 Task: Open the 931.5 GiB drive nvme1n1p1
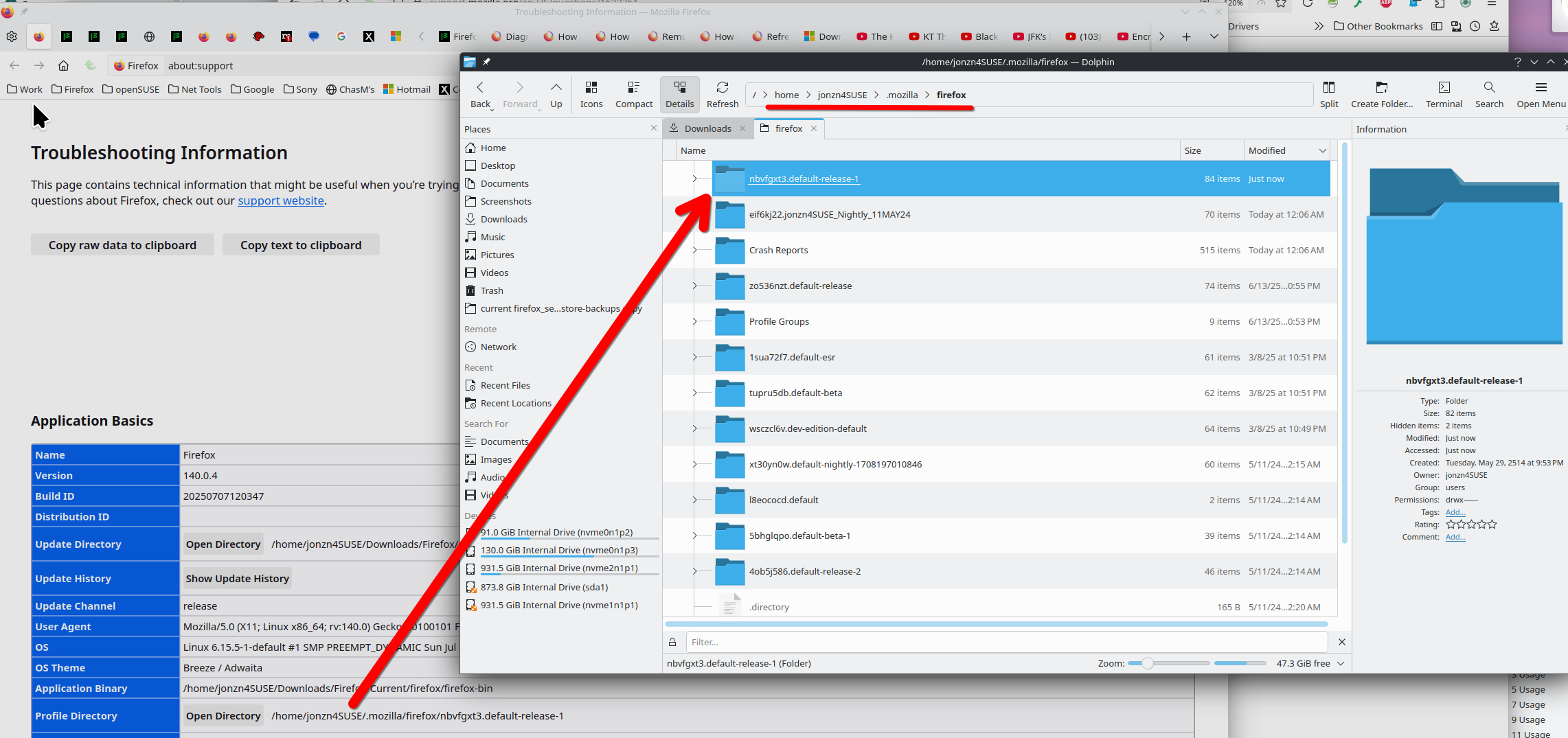[559, 605]
